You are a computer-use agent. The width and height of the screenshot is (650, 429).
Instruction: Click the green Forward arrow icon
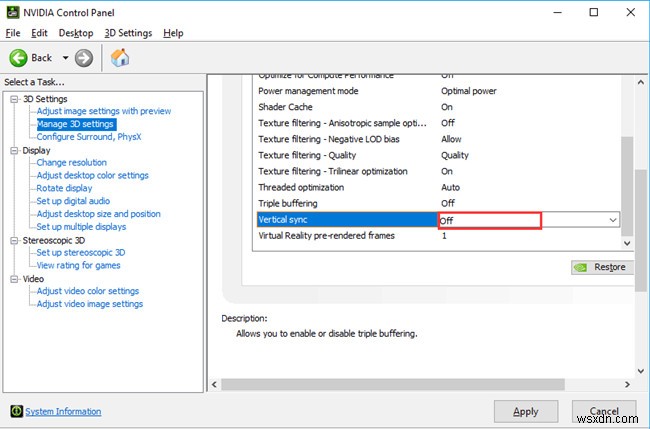84,58
